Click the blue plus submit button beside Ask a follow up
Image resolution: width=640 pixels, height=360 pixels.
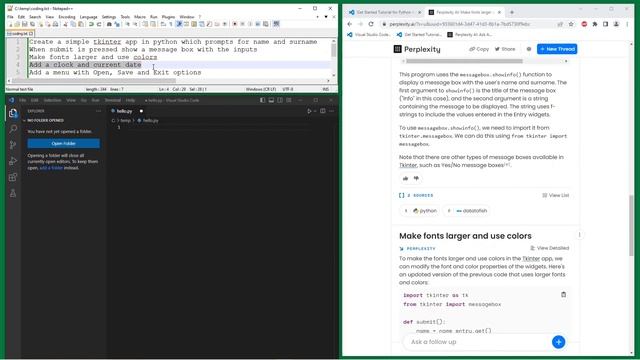(x=558, y=342)
